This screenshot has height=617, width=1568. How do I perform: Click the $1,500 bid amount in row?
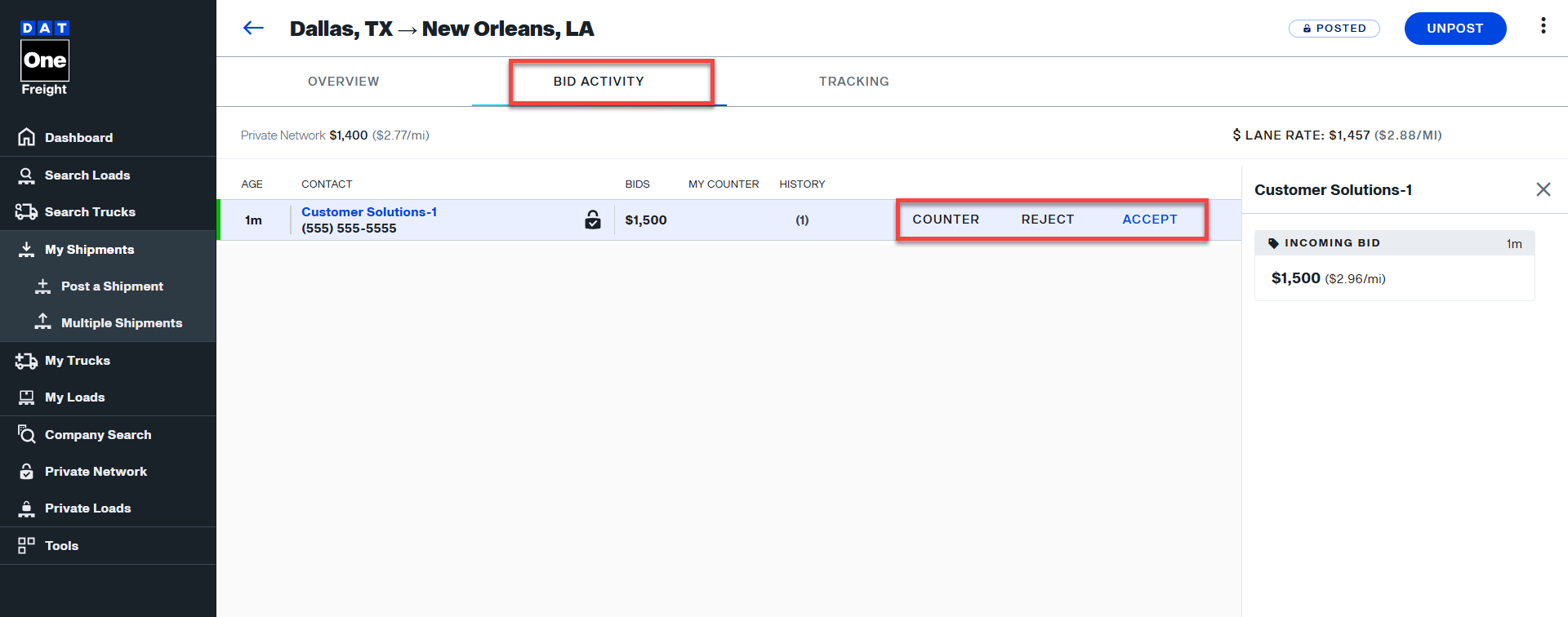646,220
